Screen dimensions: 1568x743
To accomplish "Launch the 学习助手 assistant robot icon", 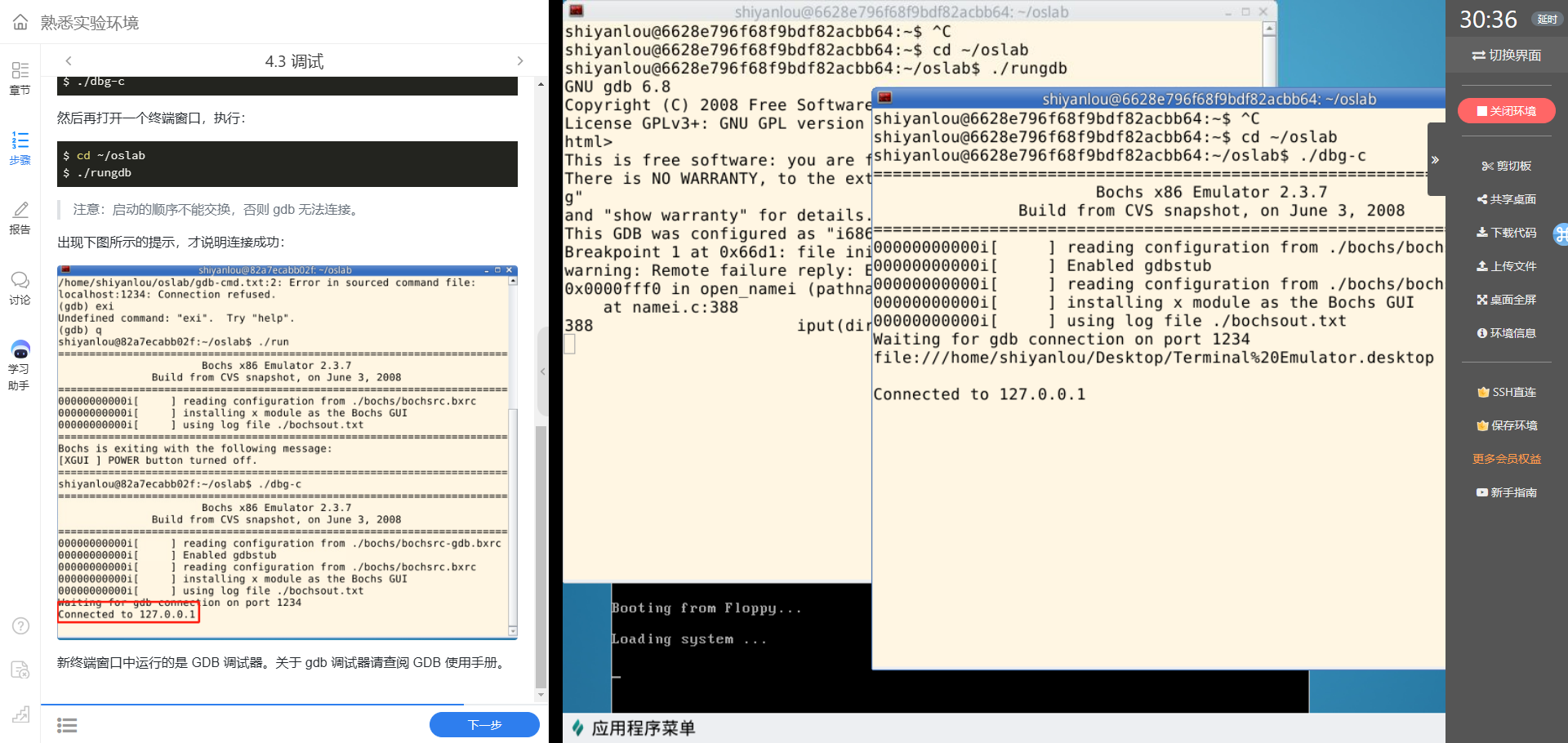I will click(x=20, y=364).
